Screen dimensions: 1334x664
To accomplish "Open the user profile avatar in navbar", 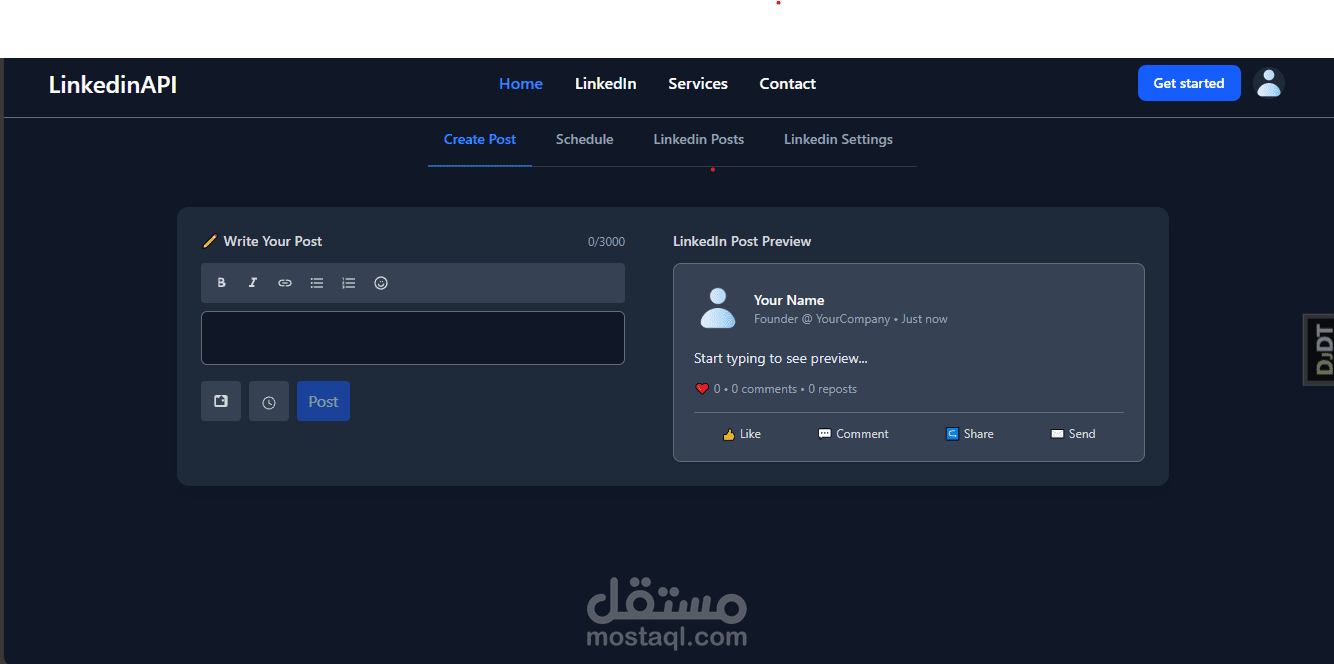I will click(1269, 83).
